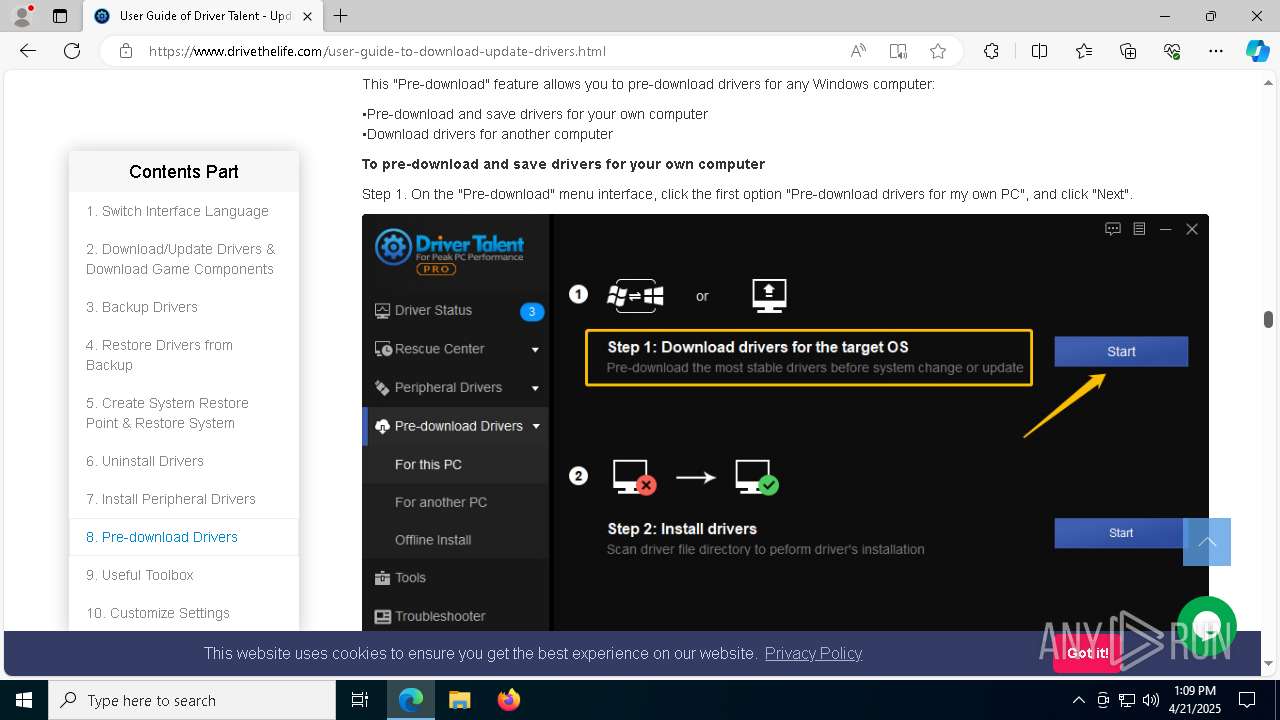This screenshot has width=1280, height=720.
Task: Go to 9. Useful Toolbox section
Action: point(140,575)
